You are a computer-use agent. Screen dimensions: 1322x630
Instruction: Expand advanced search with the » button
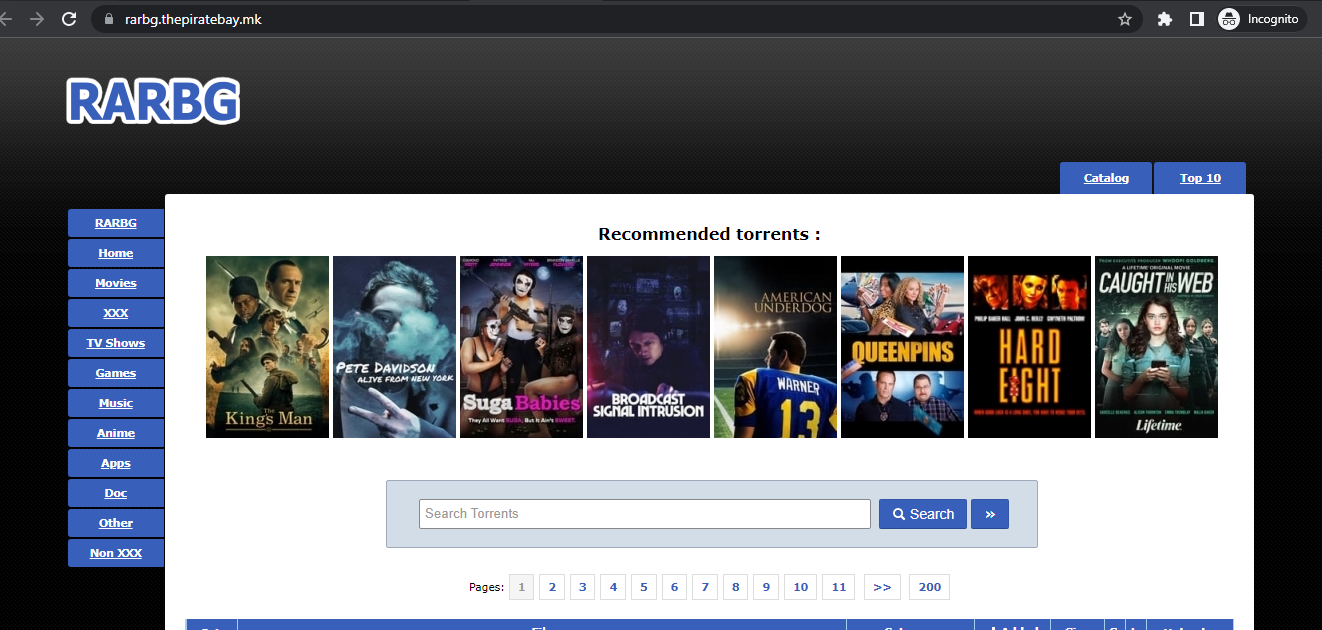[x=989, y=514]
